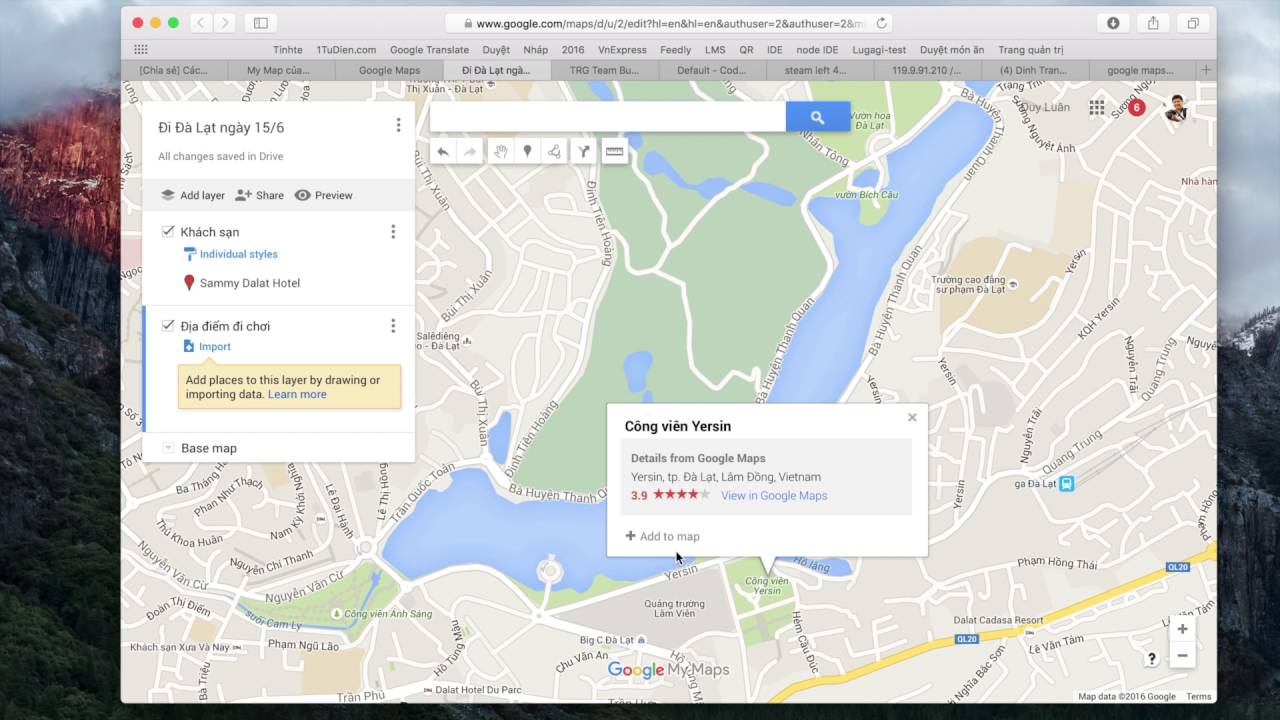Click the help question mark button
The height and width of the screenshot is (720, 1280).
point(1152,658)
